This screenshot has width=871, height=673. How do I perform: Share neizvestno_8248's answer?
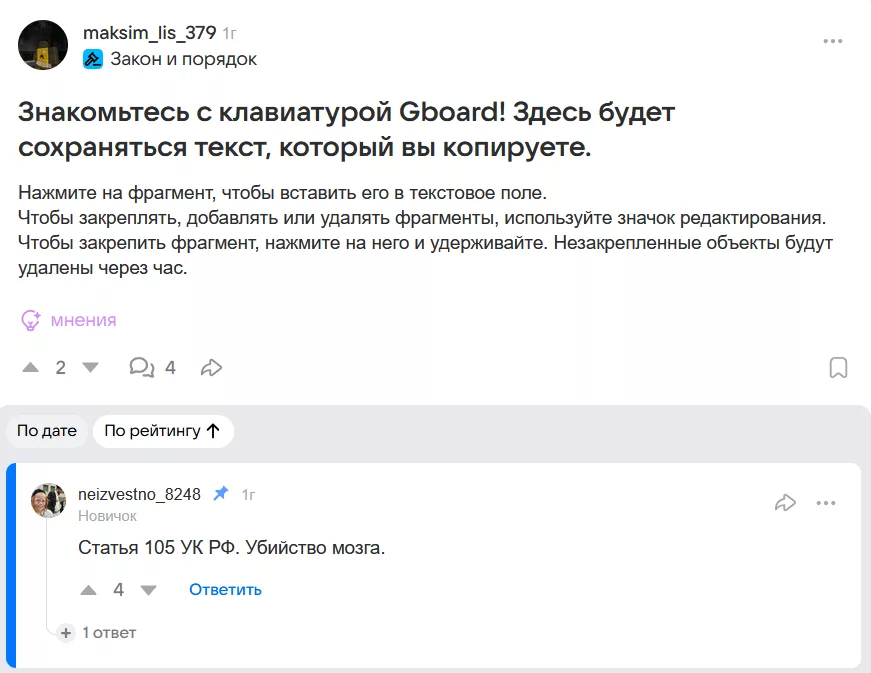tap(785, 503)
